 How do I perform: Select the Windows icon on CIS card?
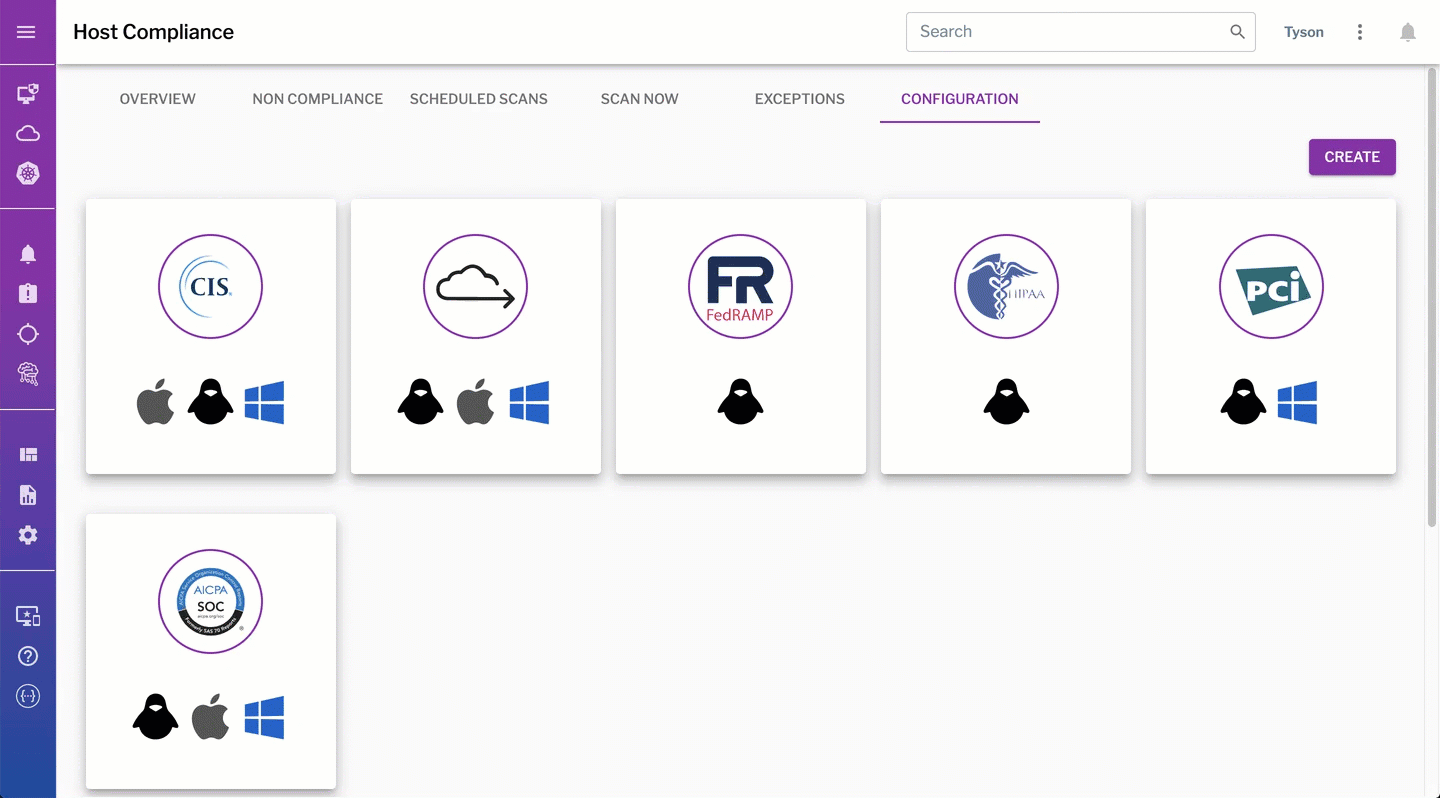tap(265, 402)
